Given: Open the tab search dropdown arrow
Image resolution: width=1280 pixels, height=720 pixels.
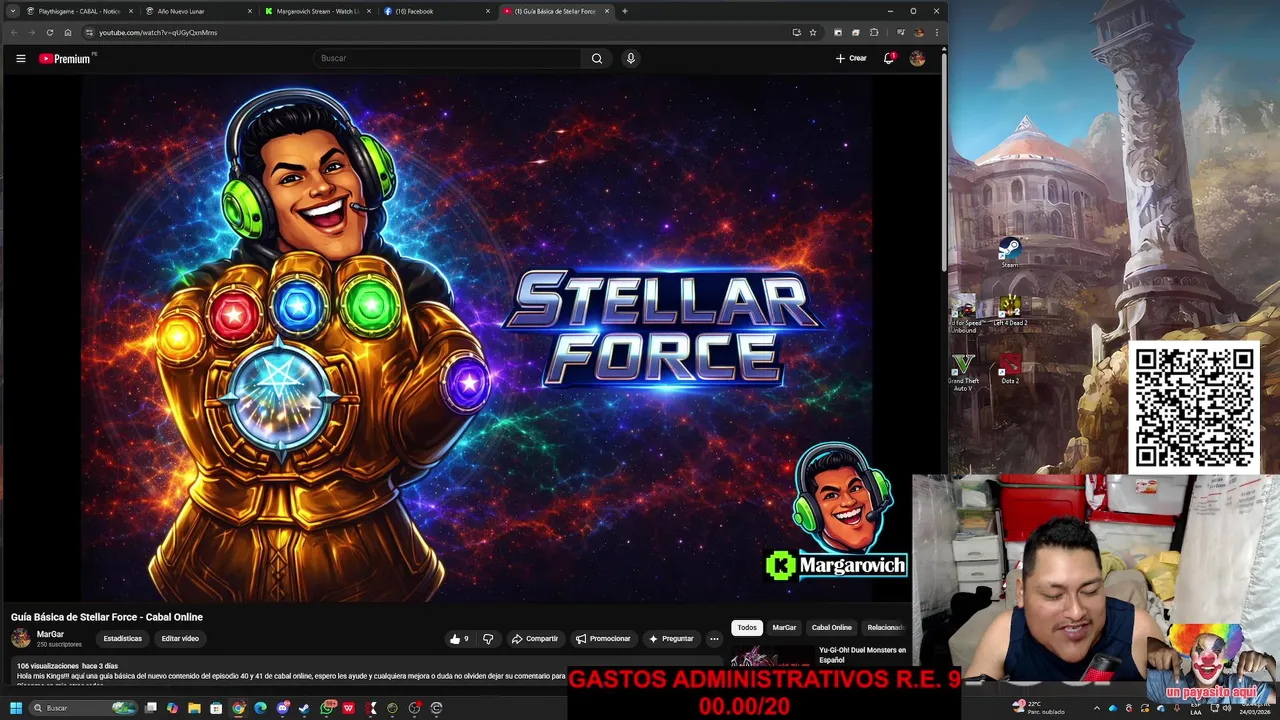Looking at the screenshot, I should (12, 11).
